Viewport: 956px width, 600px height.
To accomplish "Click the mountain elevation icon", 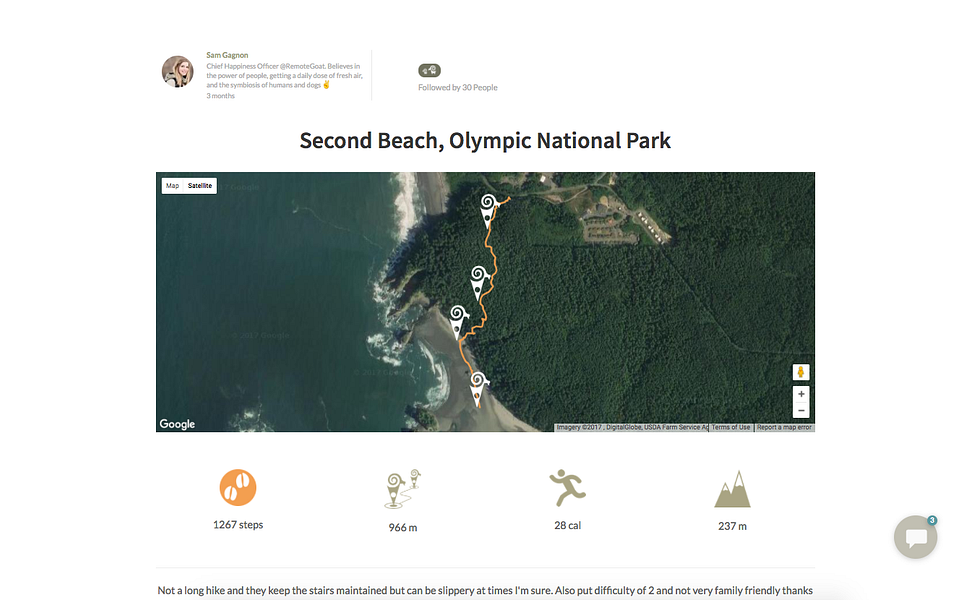I will (732, 489).
